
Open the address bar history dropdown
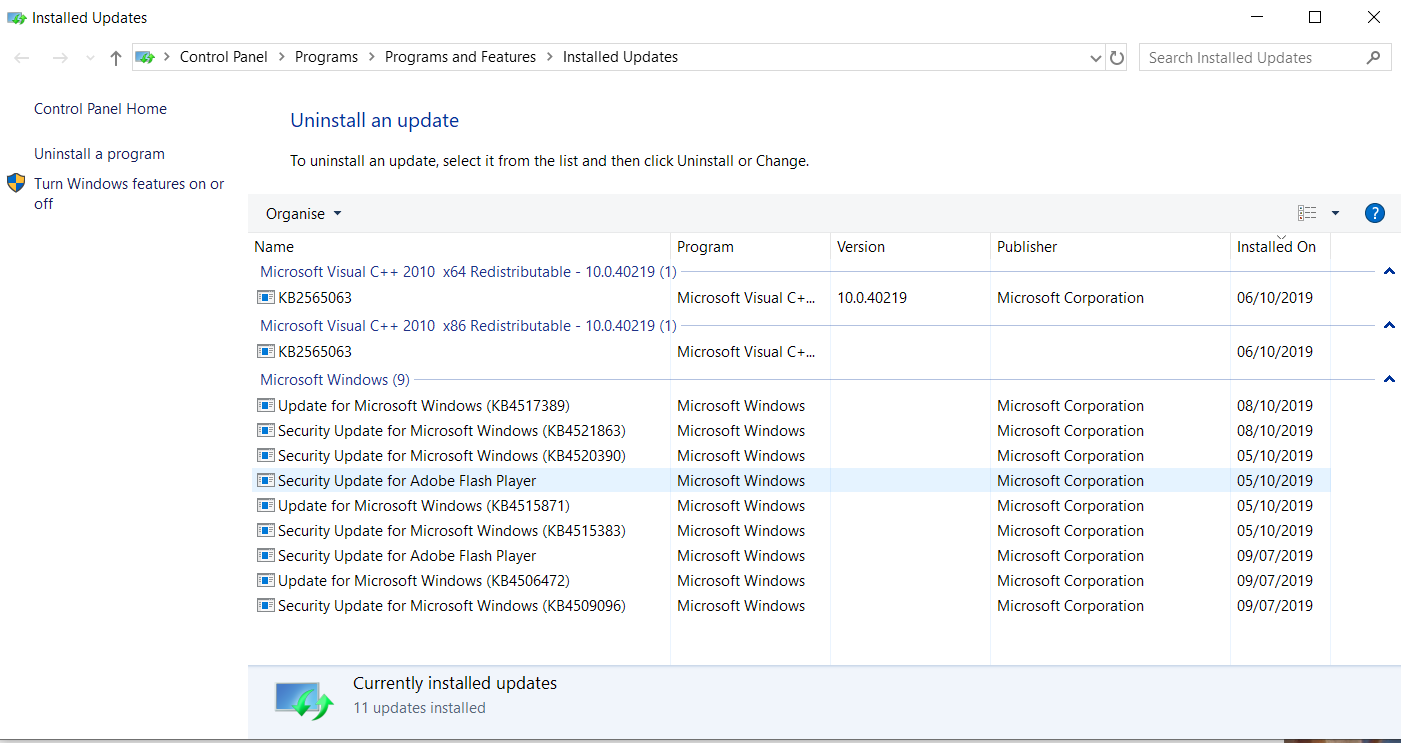point(1095,58)
